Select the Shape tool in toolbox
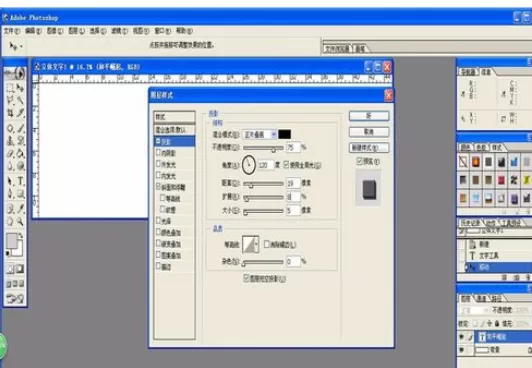The image size is (532, 368). (x=20, y=194)
